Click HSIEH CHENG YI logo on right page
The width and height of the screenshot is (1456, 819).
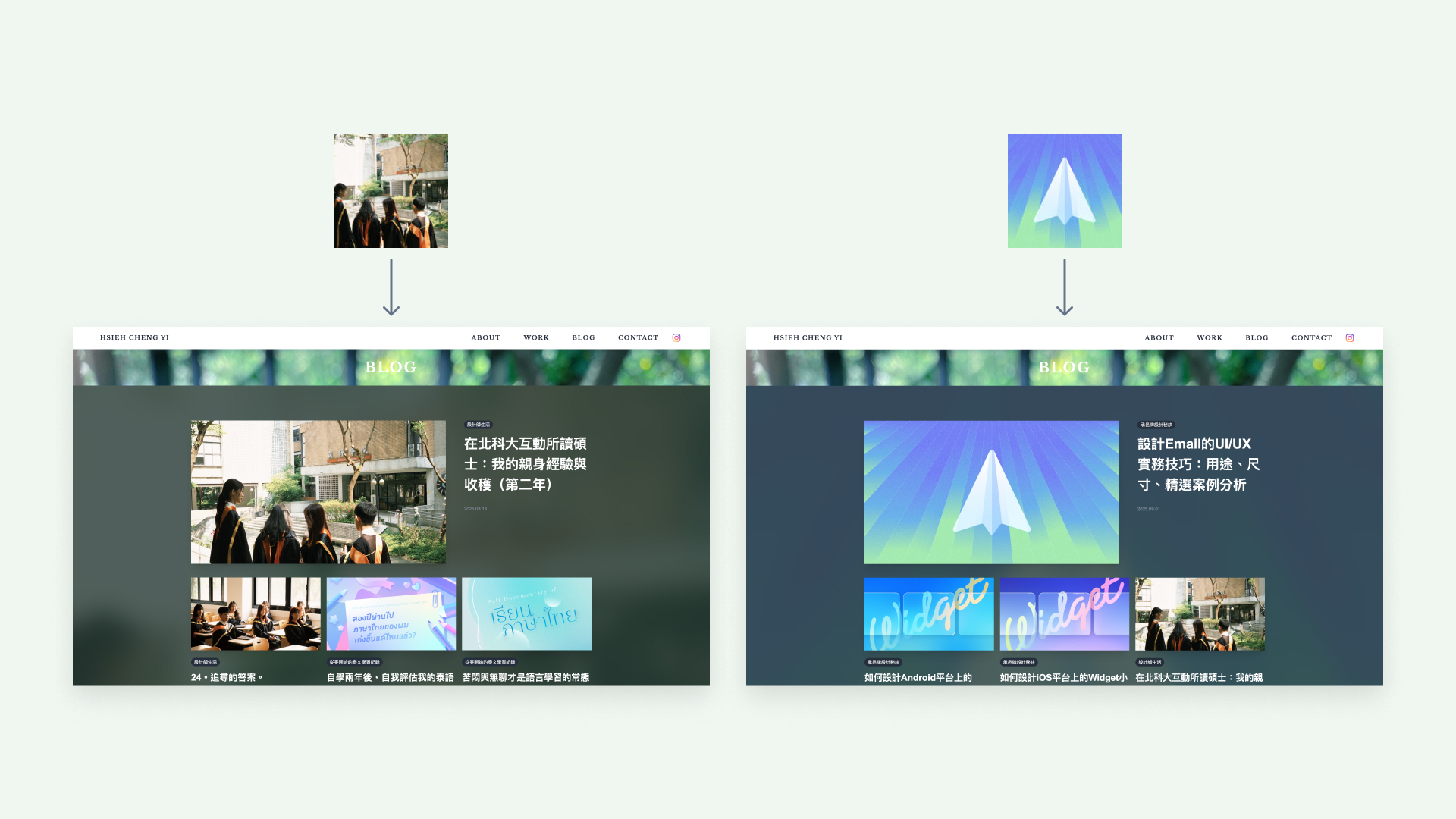pos(808,338)
